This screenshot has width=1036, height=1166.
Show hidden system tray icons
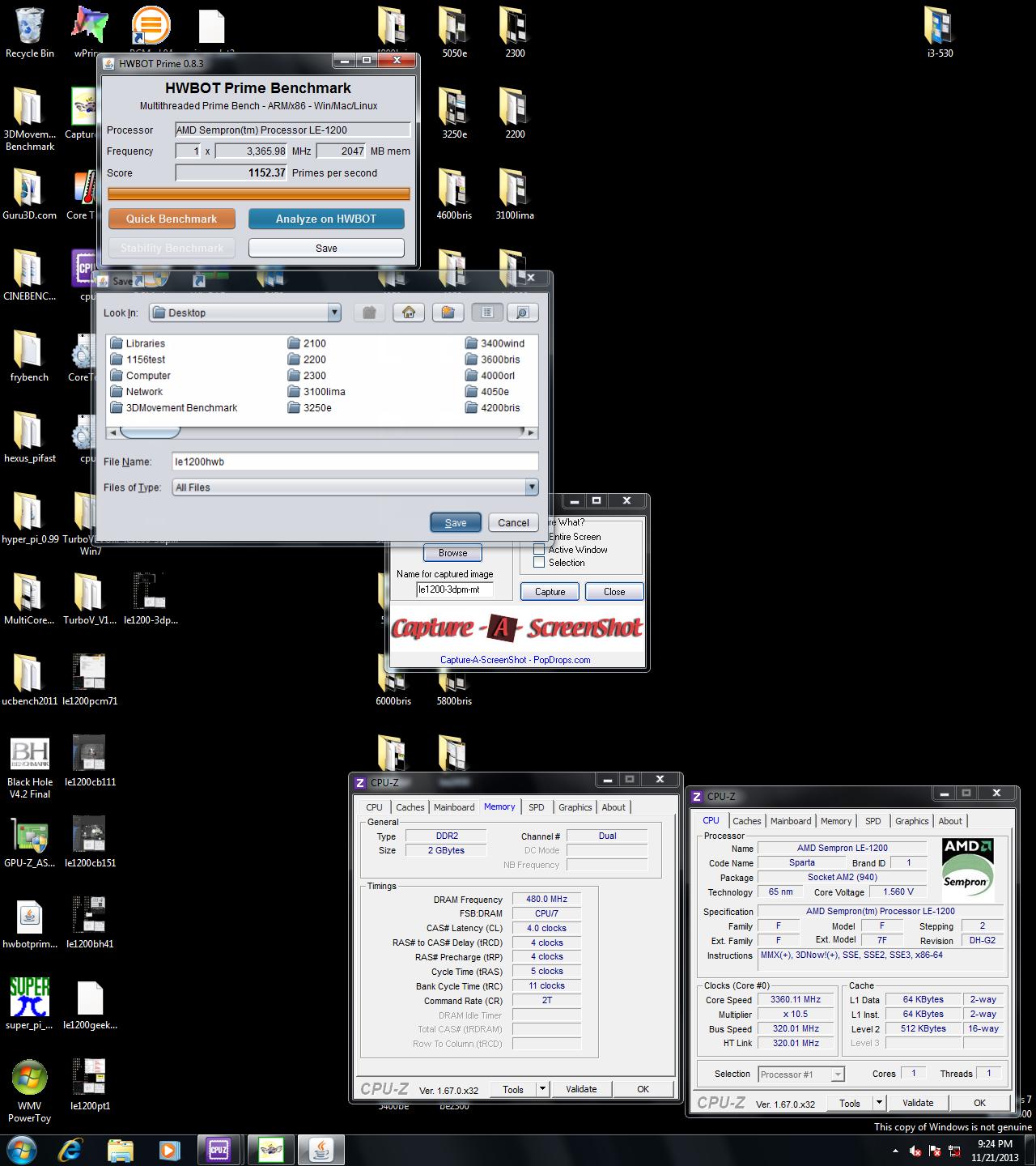pos(895,1151)
